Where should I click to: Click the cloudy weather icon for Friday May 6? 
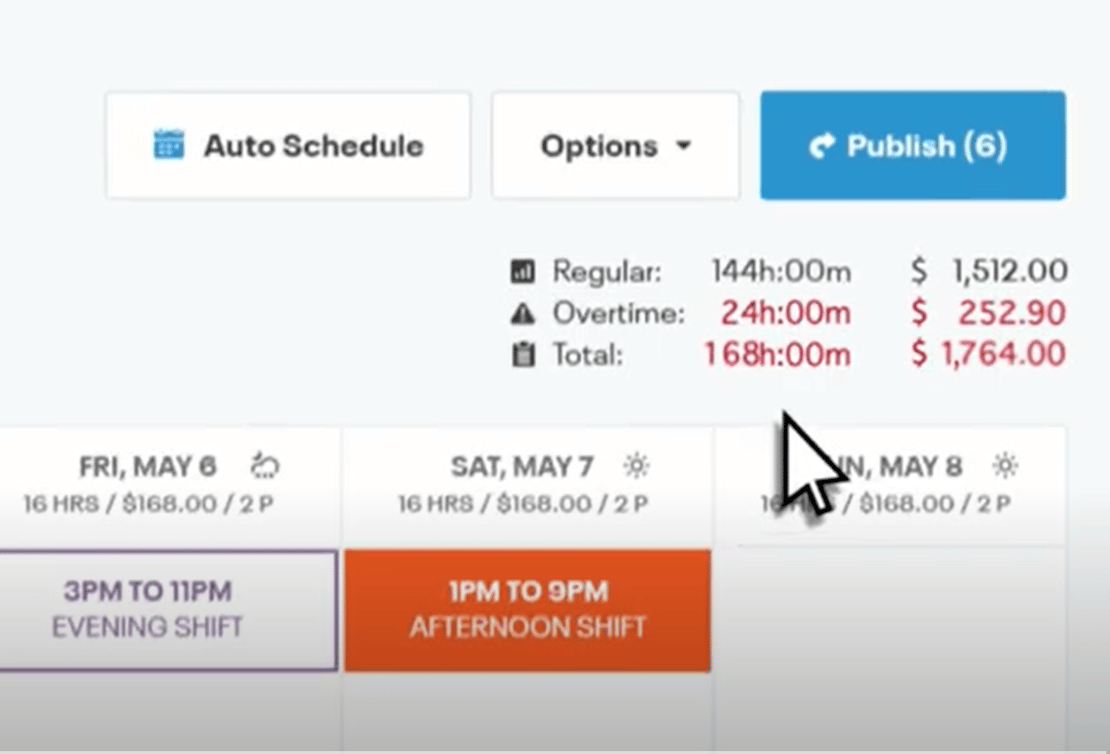tap(263, 465)
